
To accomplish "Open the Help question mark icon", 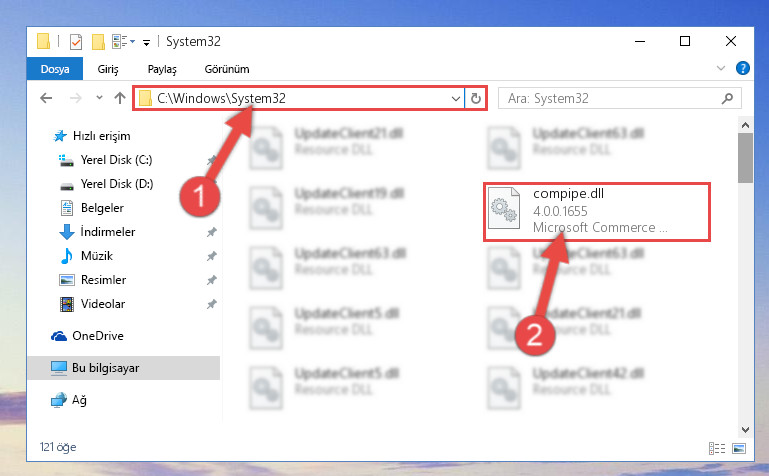I will coord(743,68).
